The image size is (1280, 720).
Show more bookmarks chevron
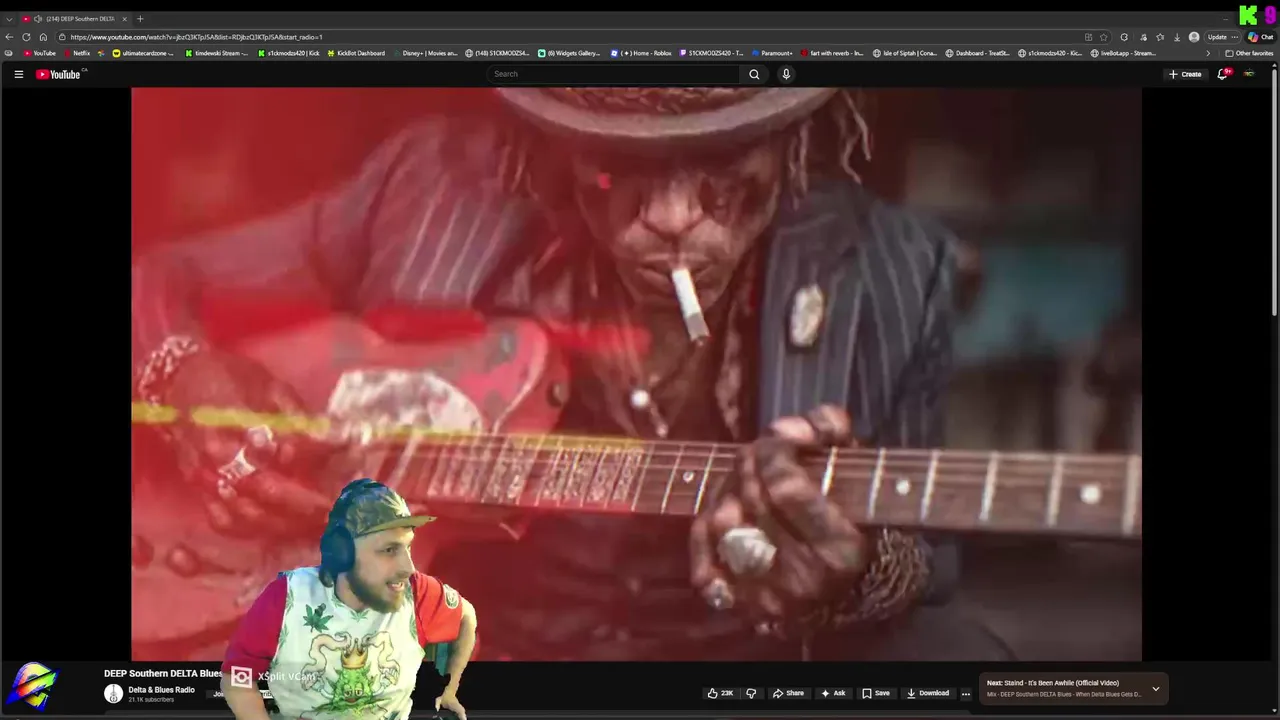(x=1208, y=53)
